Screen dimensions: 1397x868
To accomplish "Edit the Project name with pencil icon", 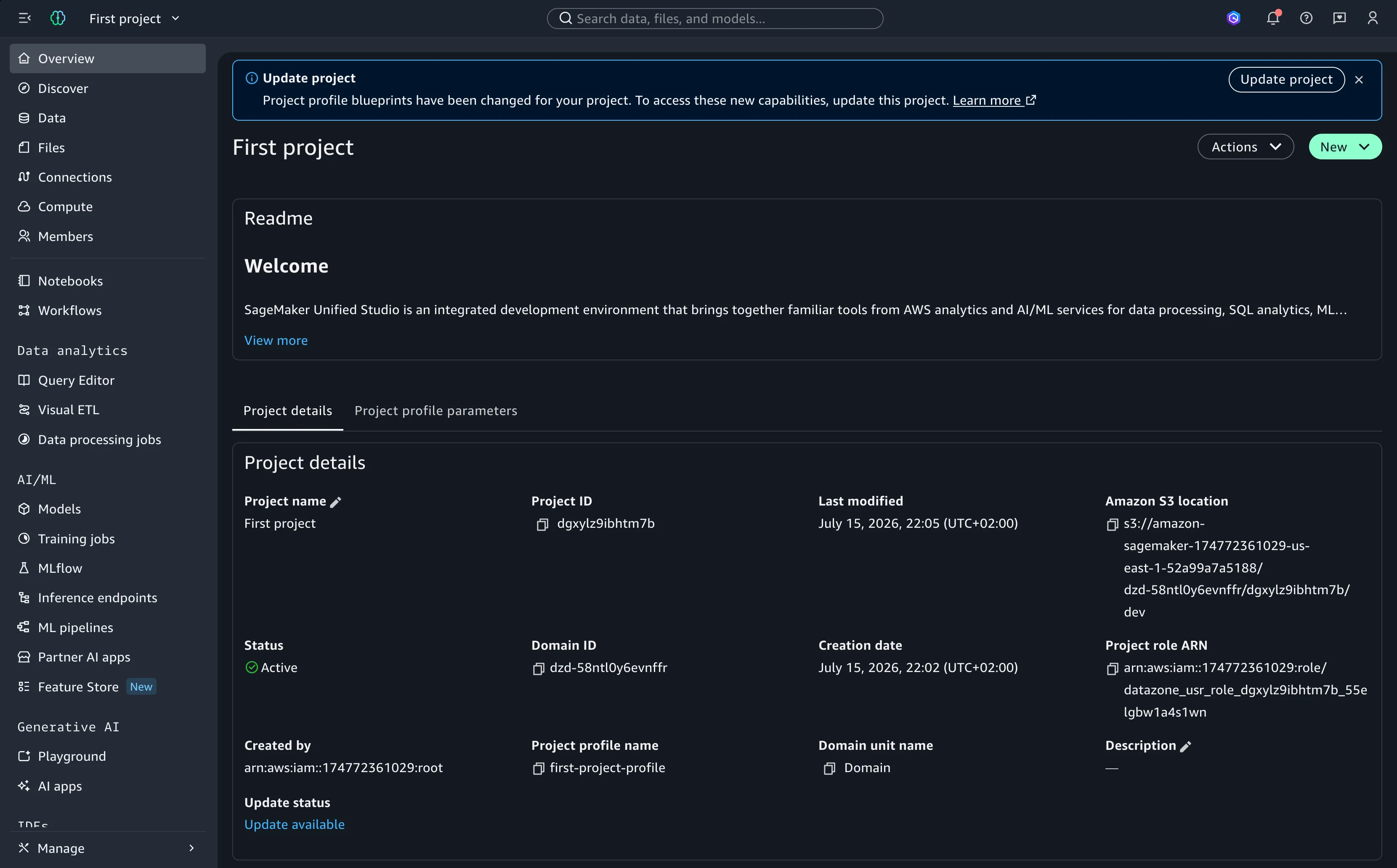I will (336, 502).
